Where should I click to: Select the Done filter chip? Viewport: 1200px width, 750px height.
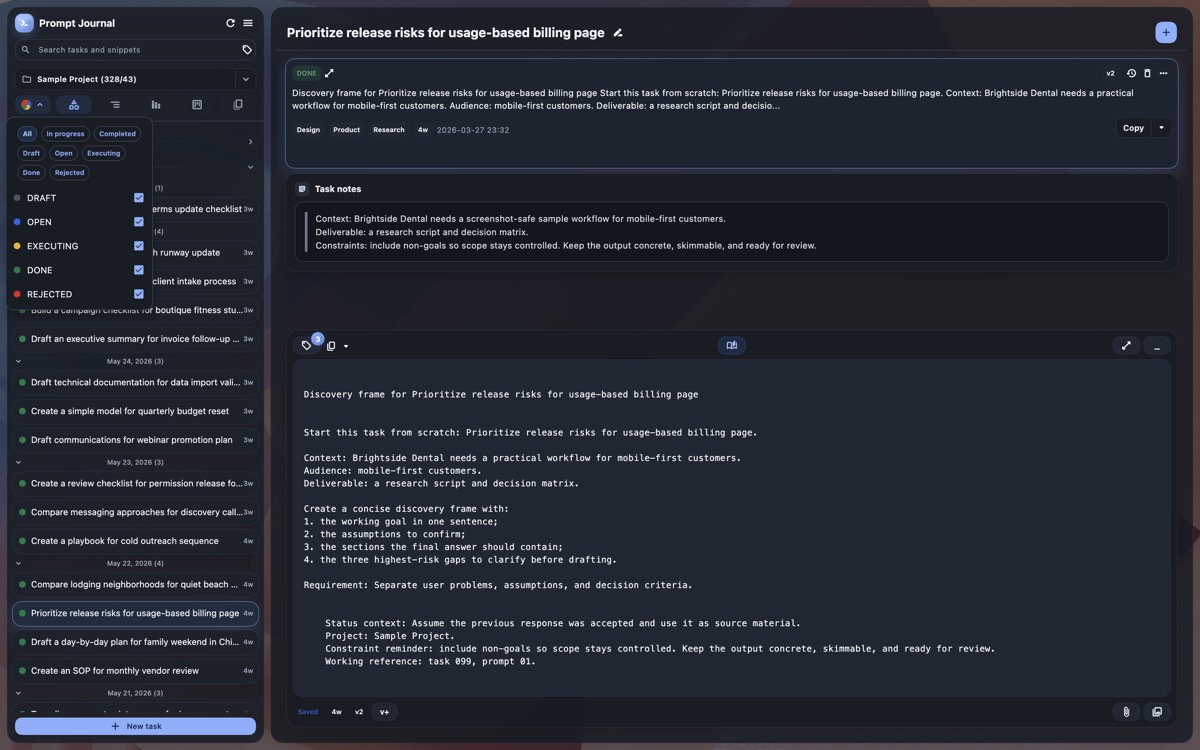31,173
